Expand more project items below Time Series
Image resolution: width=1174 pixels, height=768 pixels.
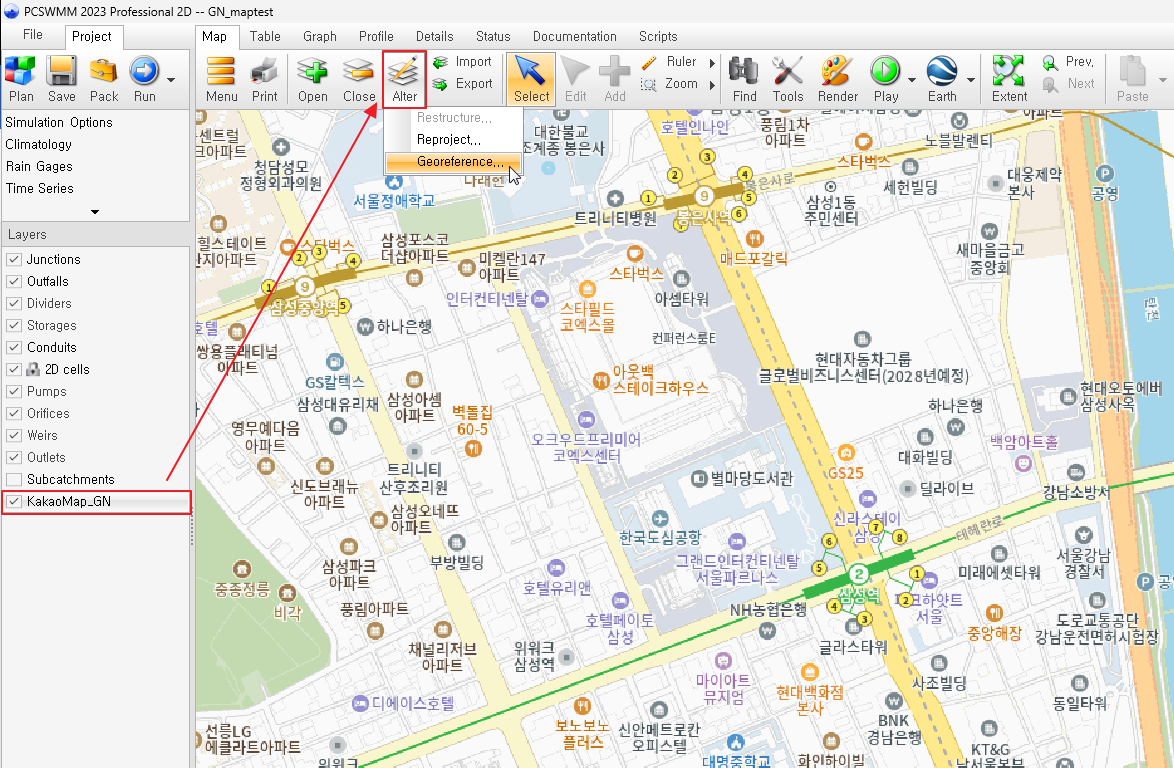pyautogui.click(x=94, y=212)
